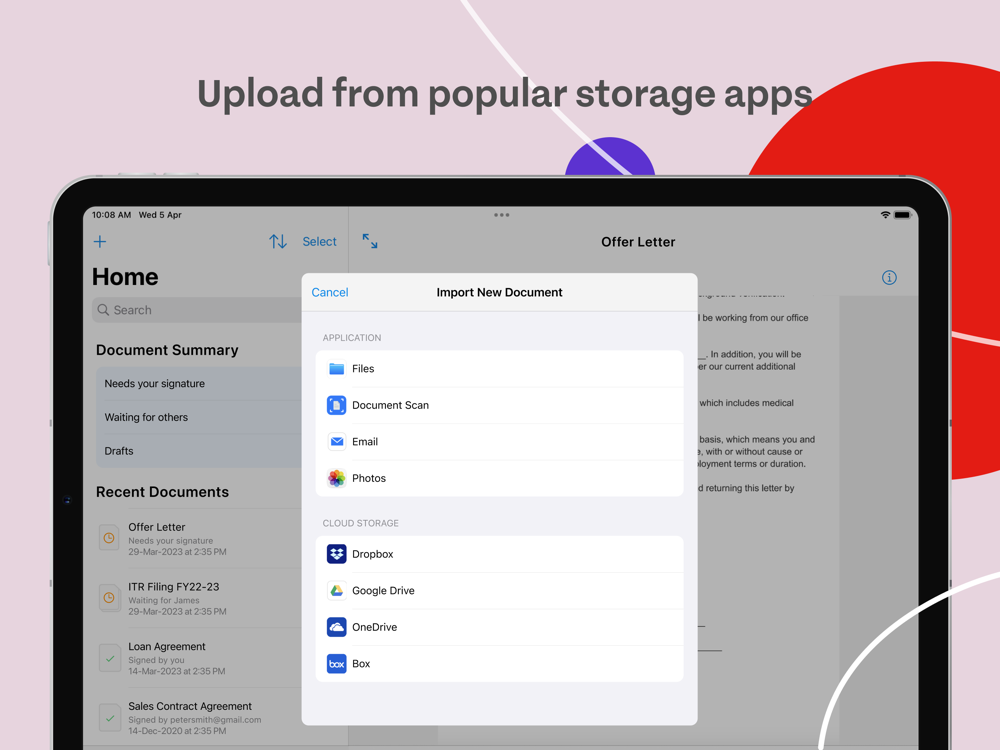
Task: Open the info icon for Offer Letter
Action: tap(889, 277)
